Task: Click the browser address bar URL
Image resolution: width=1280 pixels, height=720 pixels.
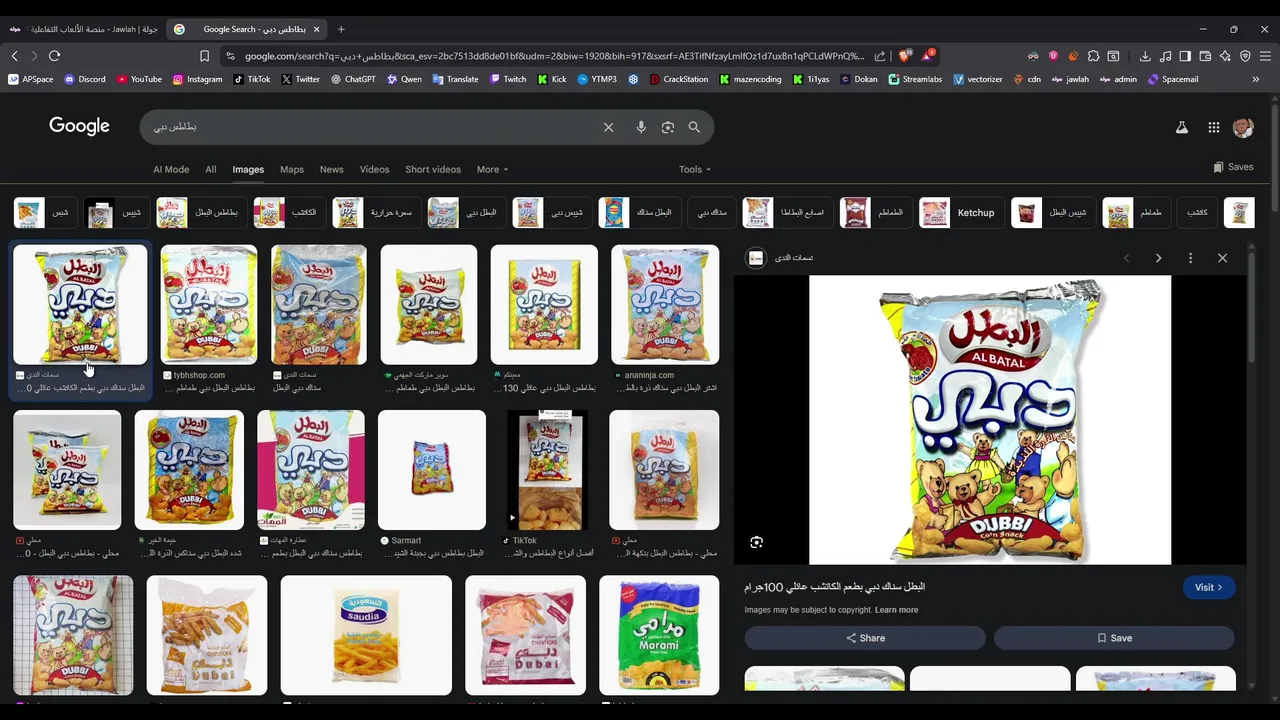Action: click(x=554, y=56)
